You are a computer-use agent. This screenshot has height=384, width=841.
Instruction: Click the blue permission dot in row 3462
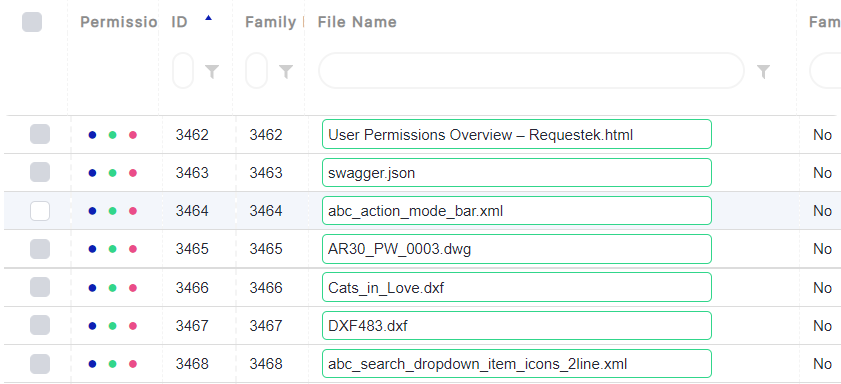92,135
